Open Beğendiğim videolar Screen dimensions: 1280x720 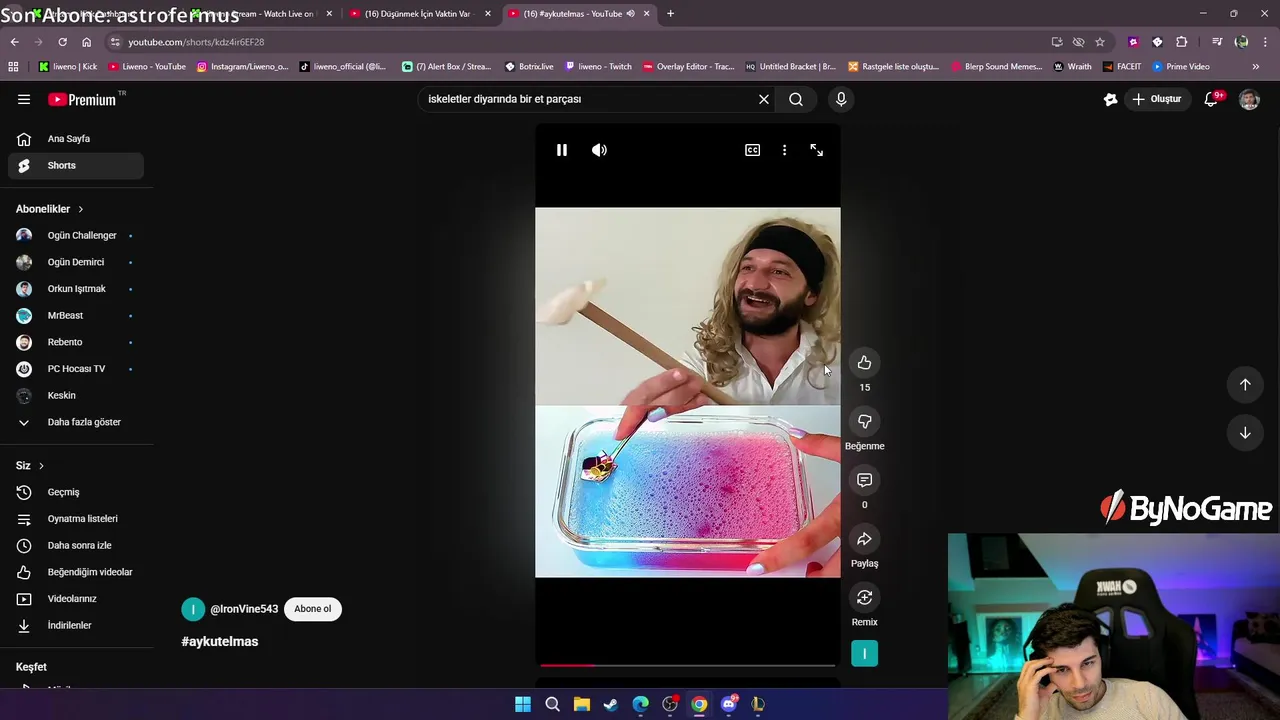coord(76,572)
